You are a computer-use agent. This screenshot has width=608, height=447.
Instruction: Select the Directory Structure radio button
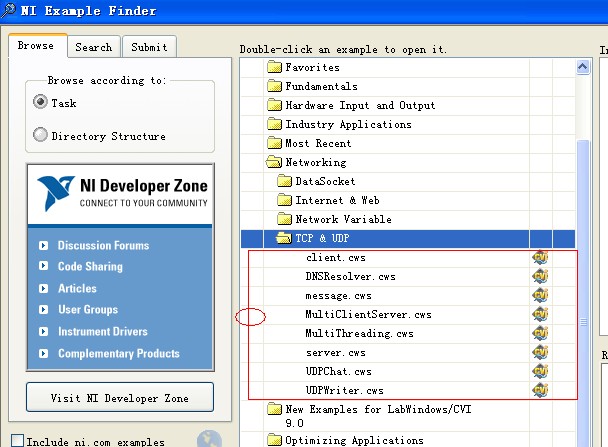click(x=40, y=135)
